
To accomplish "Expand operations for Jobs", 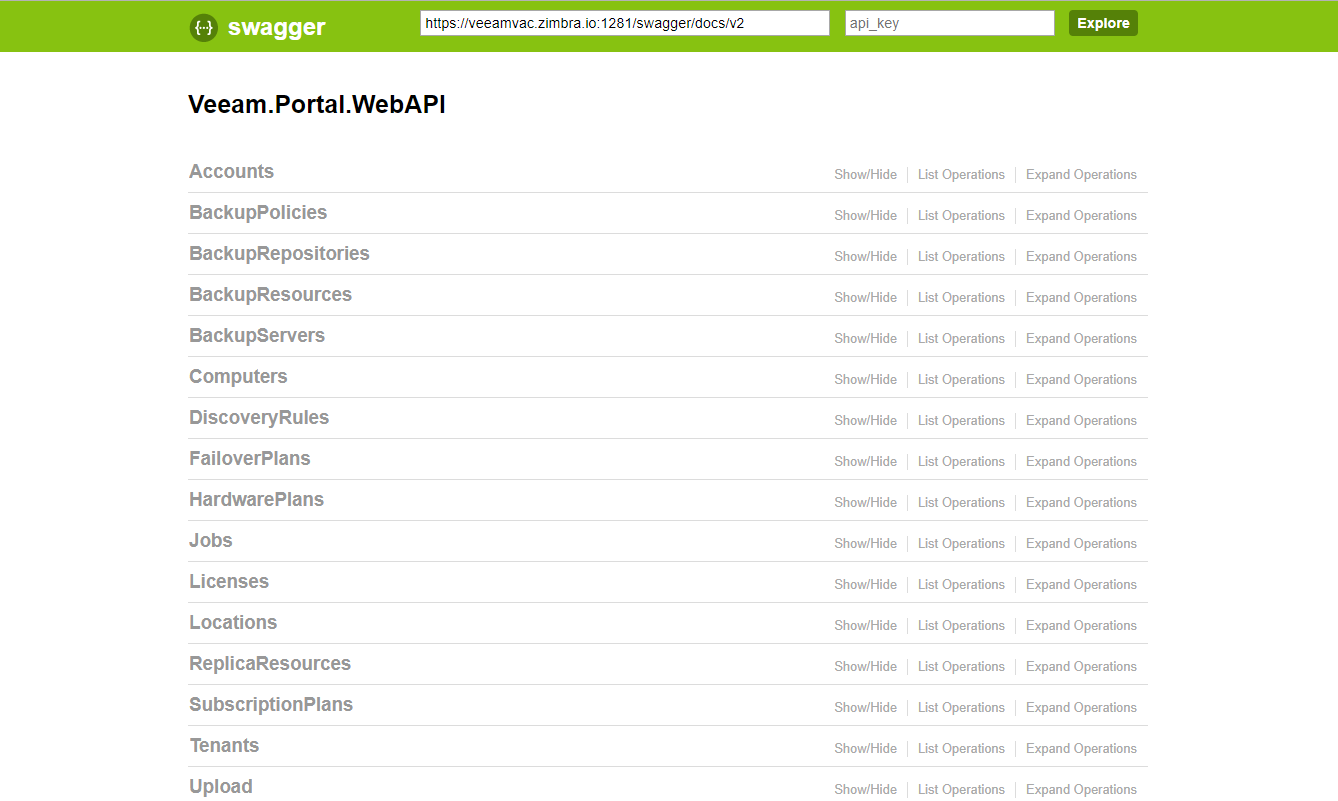I will coord(1081,544).
